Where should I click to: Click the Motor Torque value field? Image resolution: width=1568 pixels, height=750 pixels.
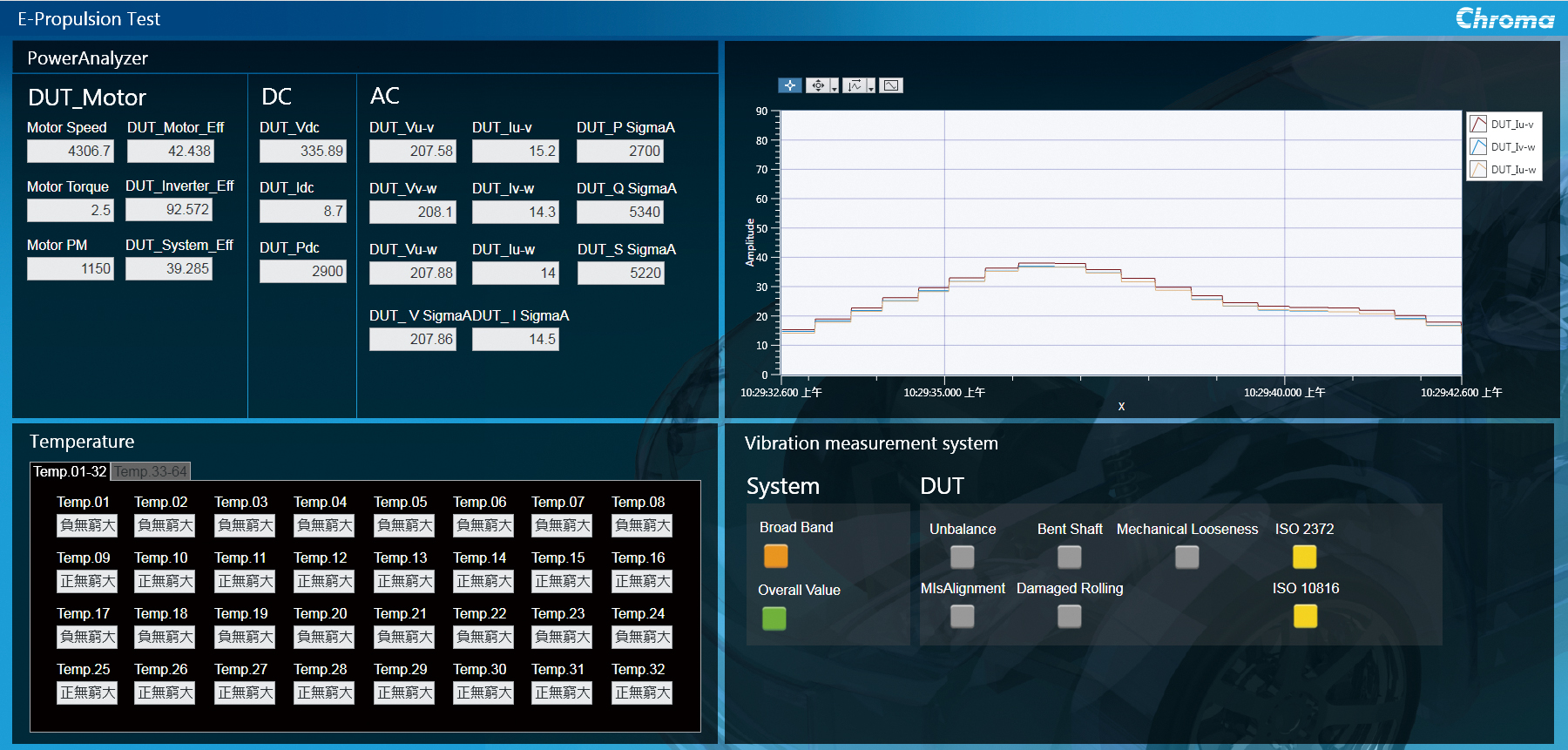pos(71,210)
